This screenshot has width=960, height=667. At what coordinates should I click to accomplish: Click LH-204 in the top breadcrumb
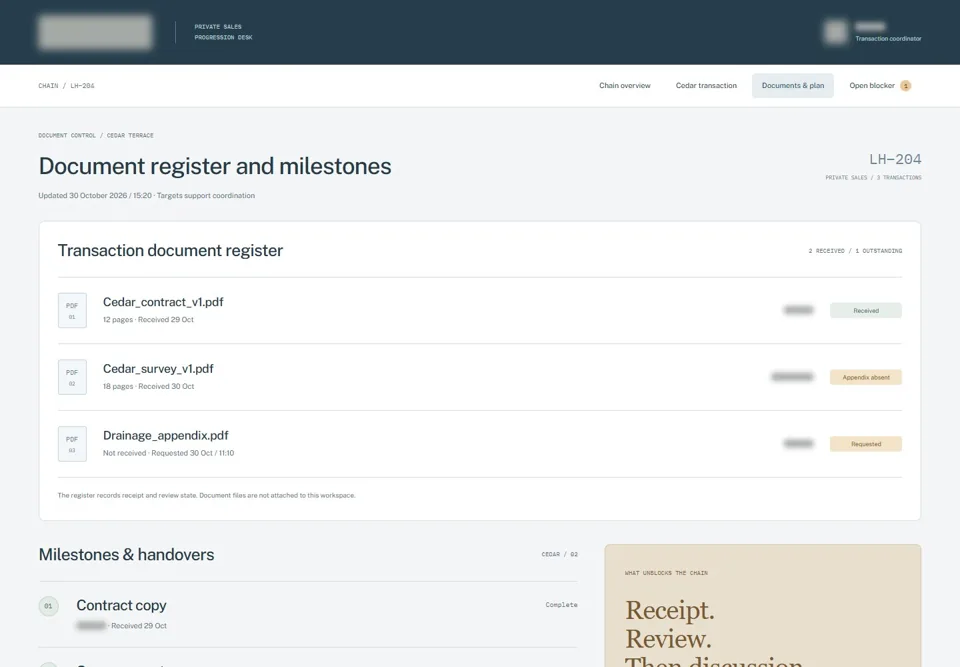pos(82,86)
